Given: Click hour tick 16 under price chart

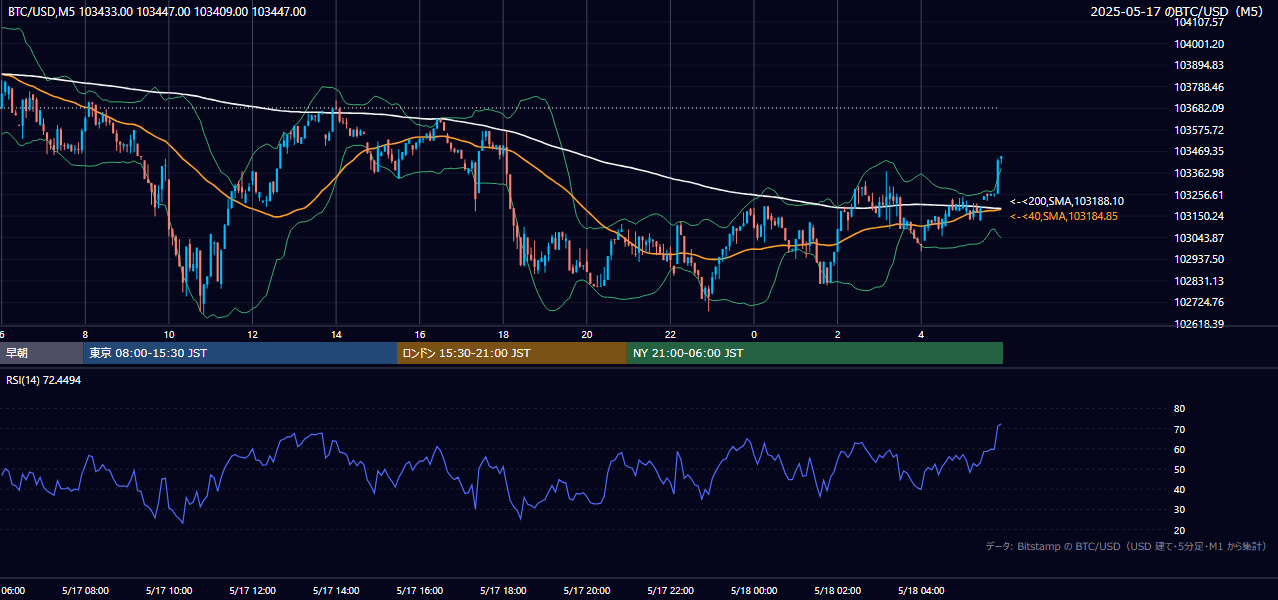Looking at the screenshot, I should [x=420, y=334].
